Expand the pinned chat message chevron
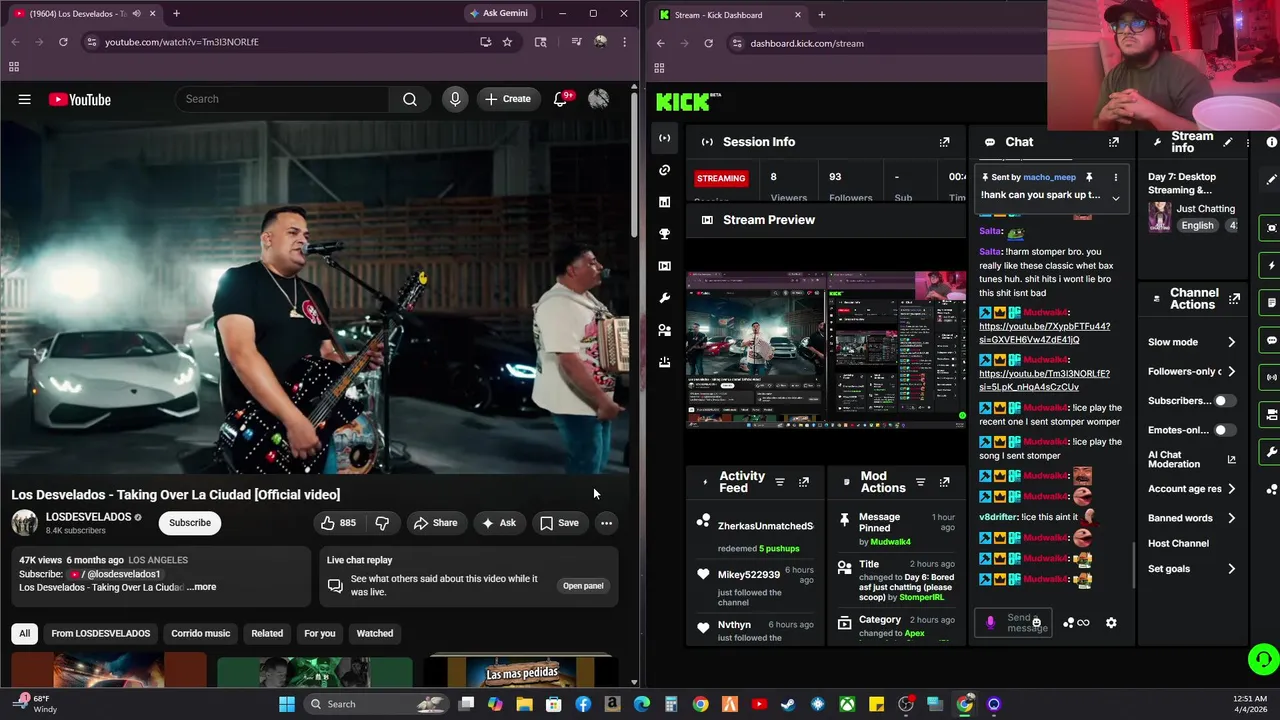This screenshot has height=720, width=1280. tap(1116, 197)
